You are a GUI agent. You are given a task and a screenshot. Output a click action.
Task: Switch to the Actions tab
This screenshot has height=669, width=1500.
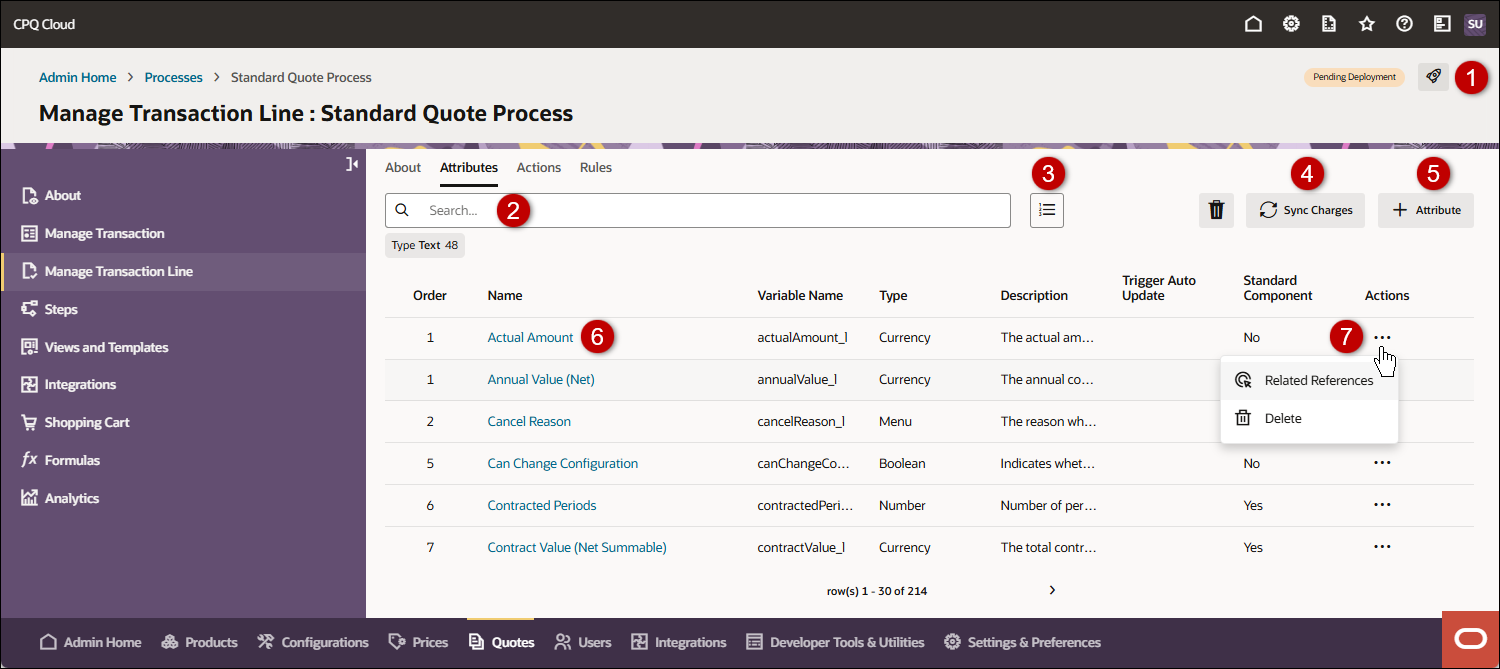538,168
